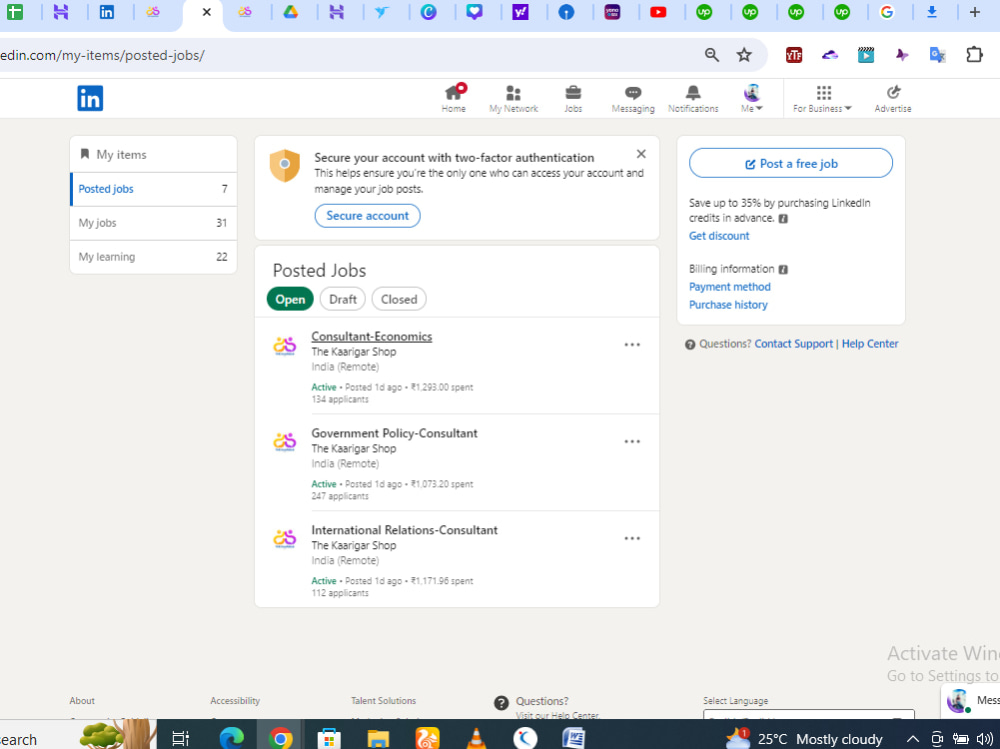The height and width of the screenshot is (749, 1000).
Task: Click the LinkedIn logo icon
Action: pos(90,98)
